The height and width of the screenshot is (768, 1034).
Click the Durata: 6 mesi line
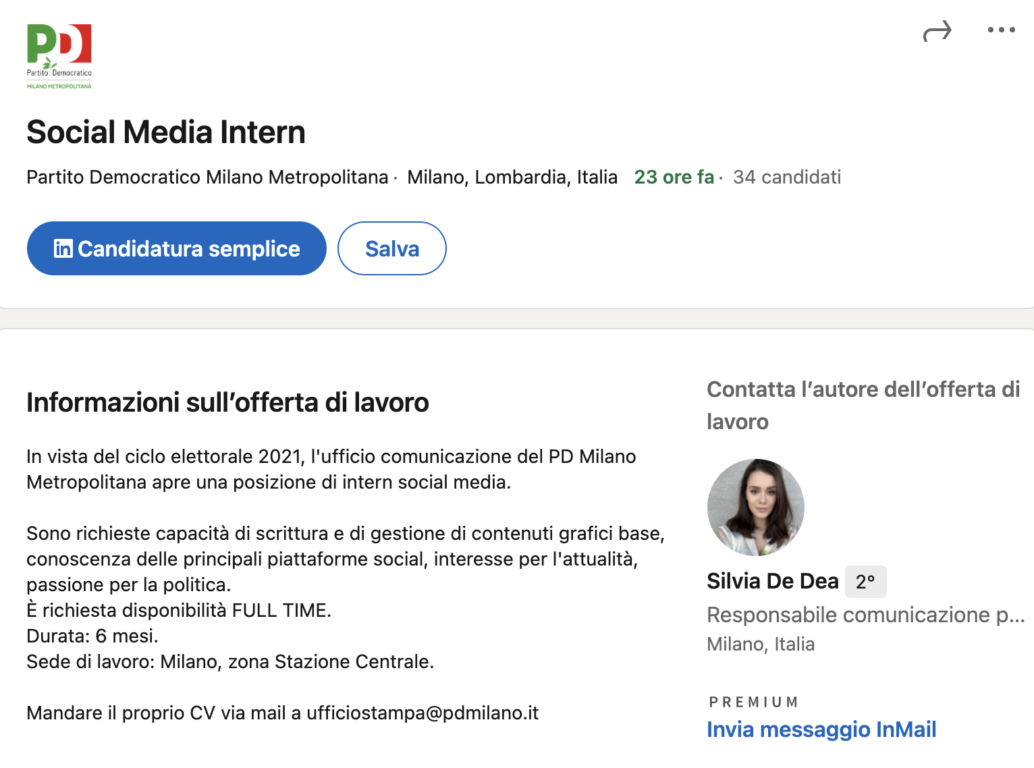(x=92, y=636)
